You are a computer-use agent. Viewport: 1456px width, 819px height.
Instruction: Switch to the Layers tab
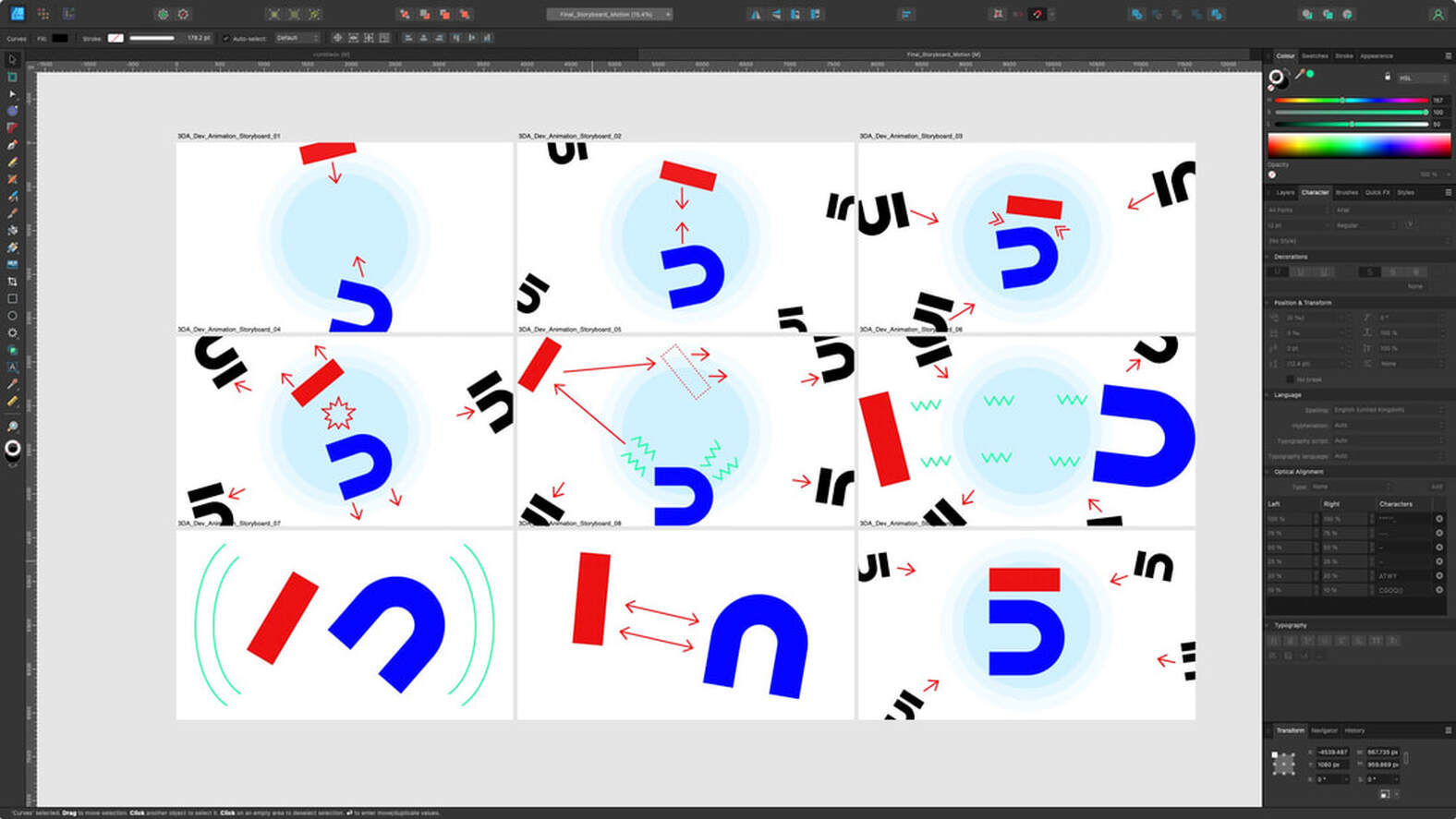coord(1285,193)
